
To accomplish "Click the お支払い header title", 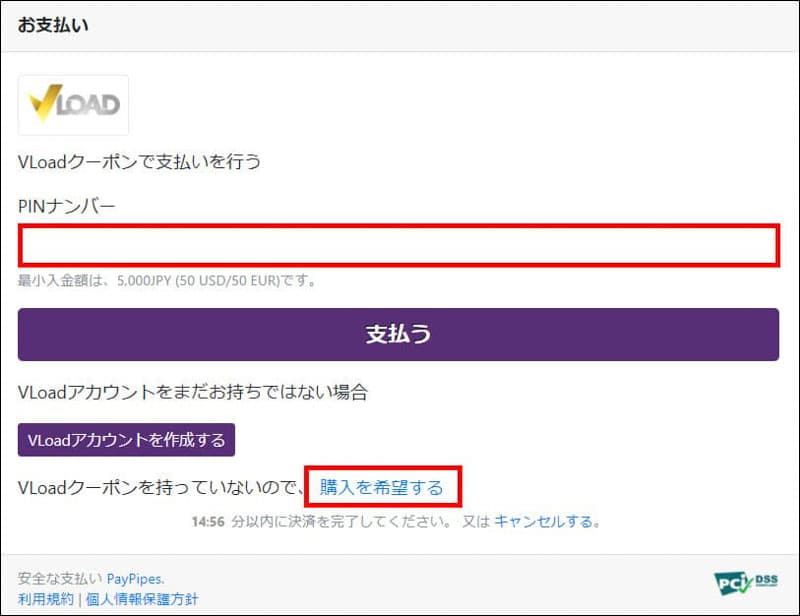I will (x=53, y=26).
